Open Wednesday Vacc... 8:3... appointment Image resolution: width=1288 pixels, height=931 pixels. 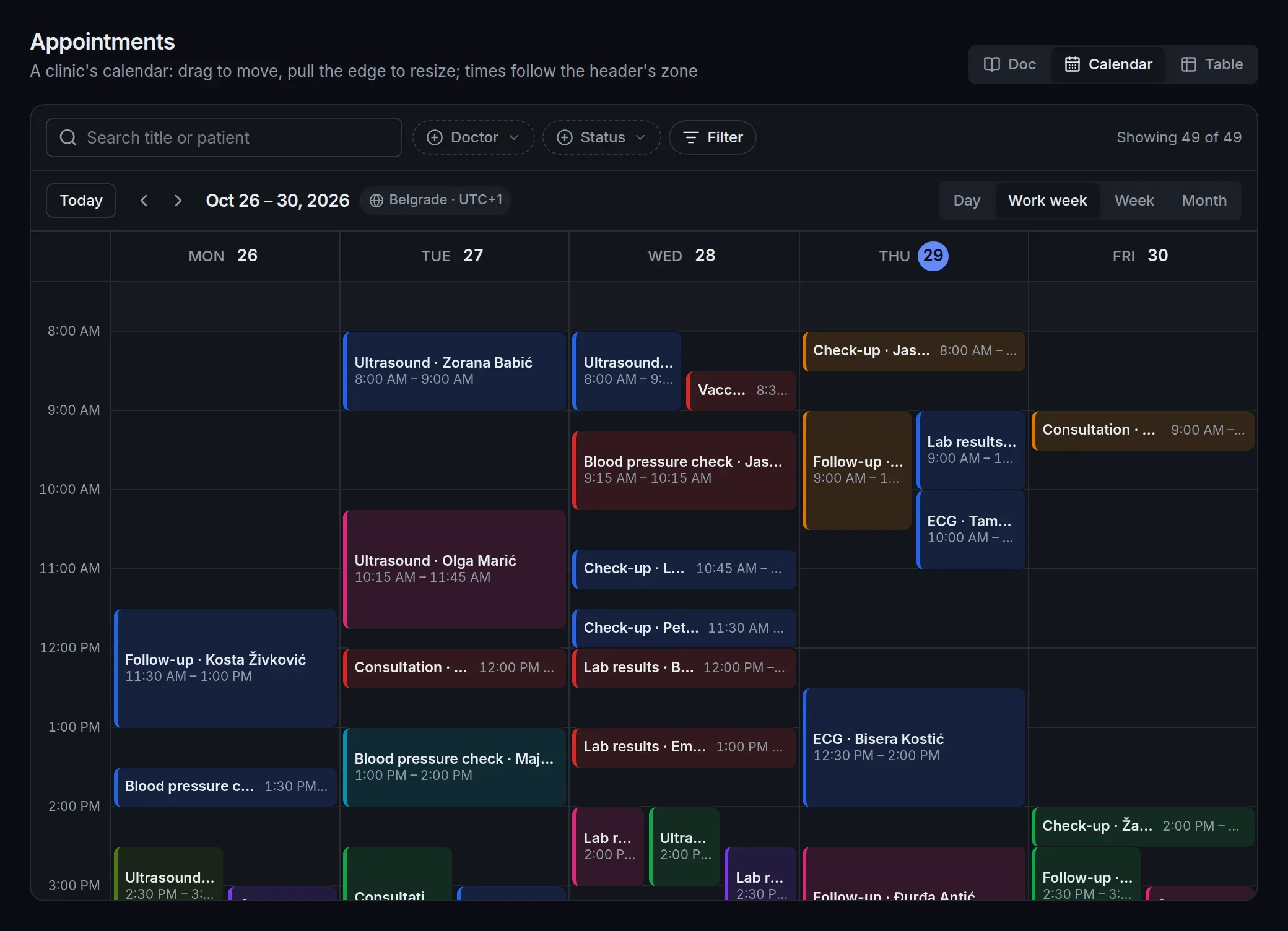[x=741, y=391]
